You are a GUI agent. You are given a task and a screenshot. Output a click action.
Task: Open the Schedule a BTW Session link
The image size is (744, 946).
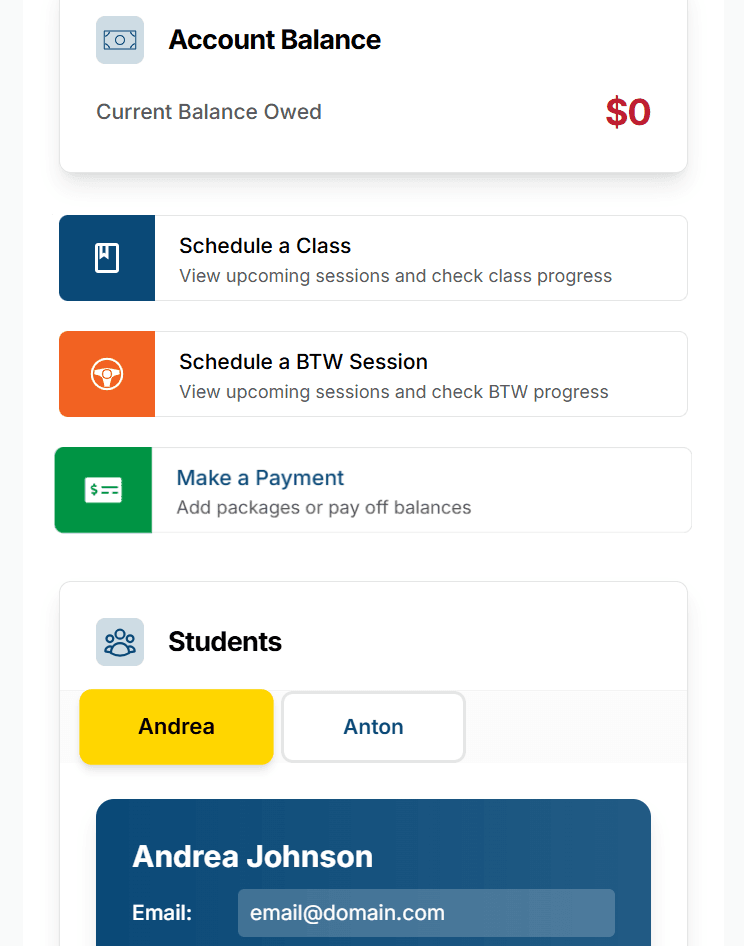point(303,362)
